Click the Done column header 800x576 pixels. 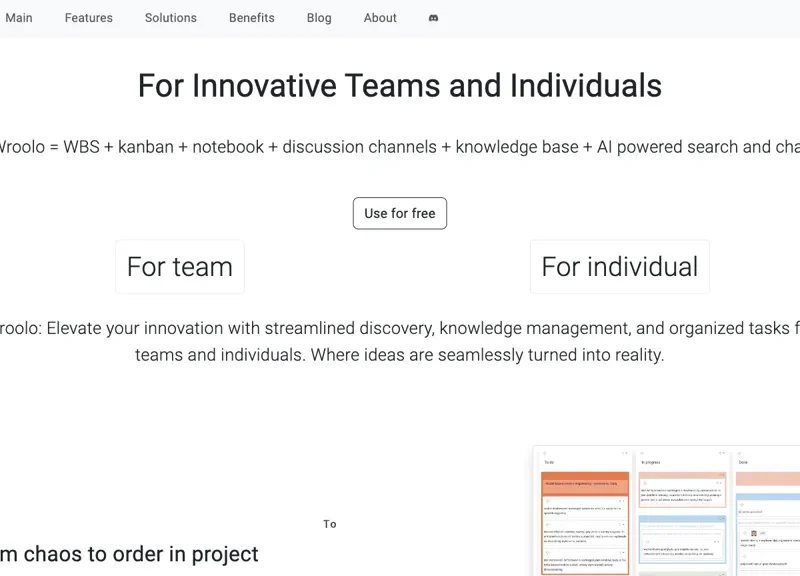[x=744, y=463]
